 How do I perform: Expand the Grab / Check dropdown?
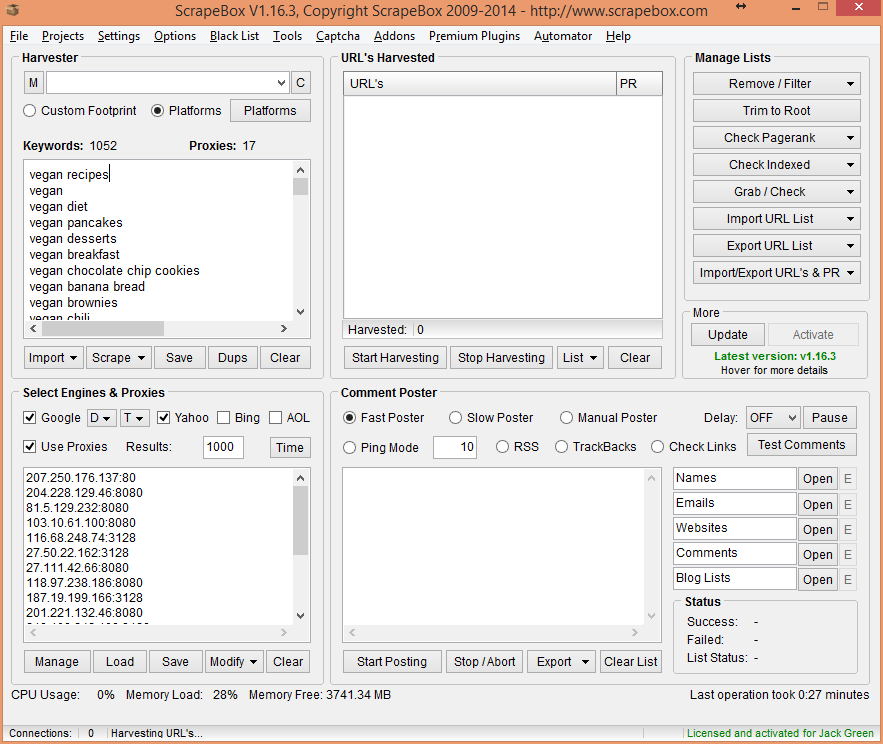(x=850, y=192)
